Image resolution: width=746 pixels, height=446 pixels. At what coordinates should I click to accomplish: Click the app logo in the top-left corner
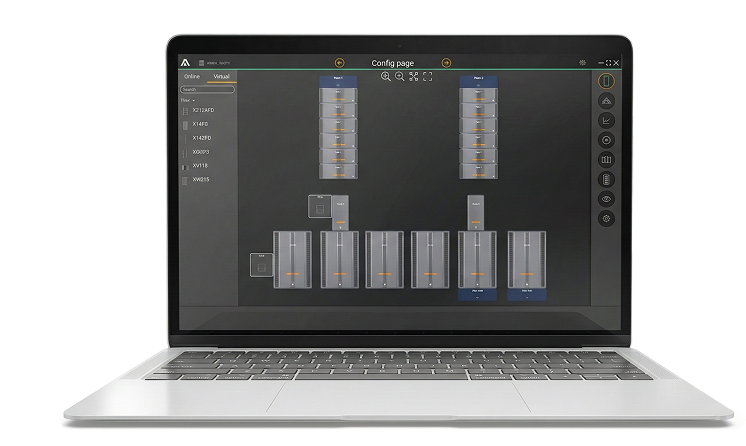point(186,62)
